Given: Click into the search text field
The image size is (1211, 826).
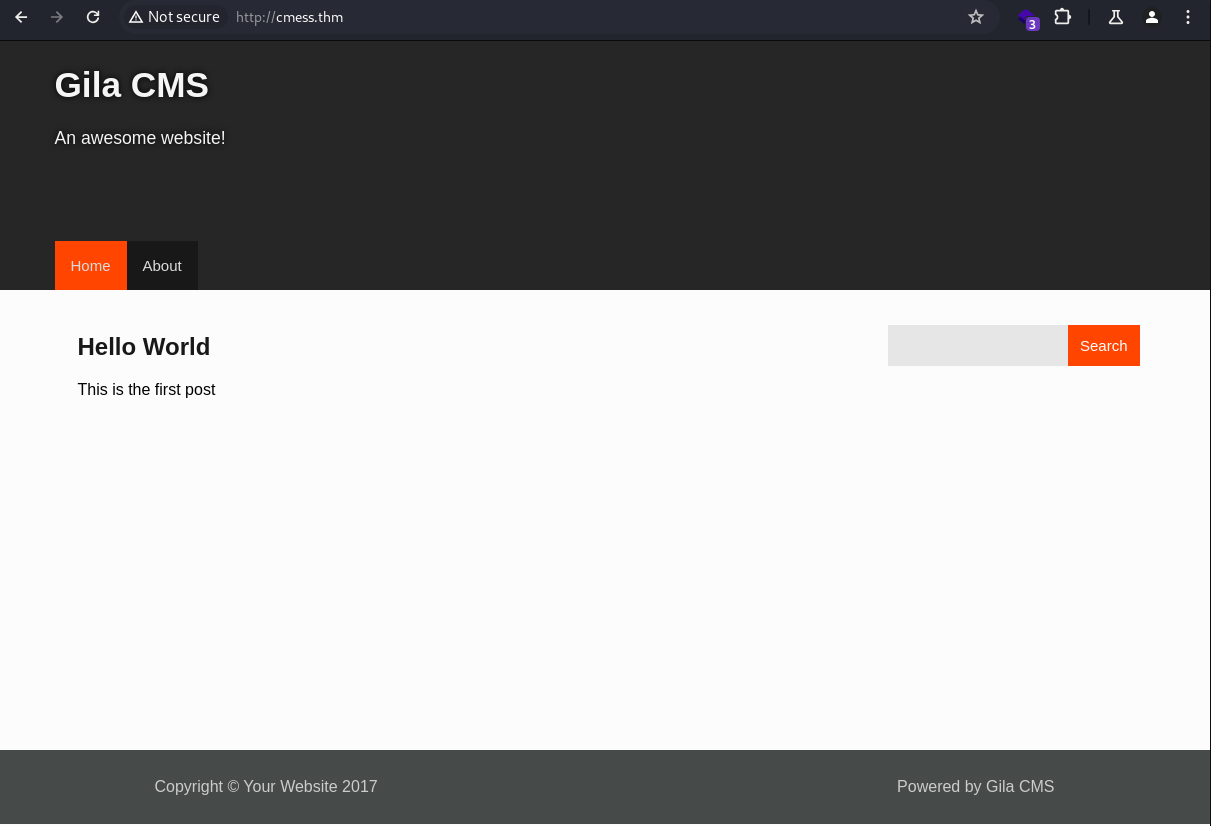Looking at the screenshot, I should click(978, 346).
